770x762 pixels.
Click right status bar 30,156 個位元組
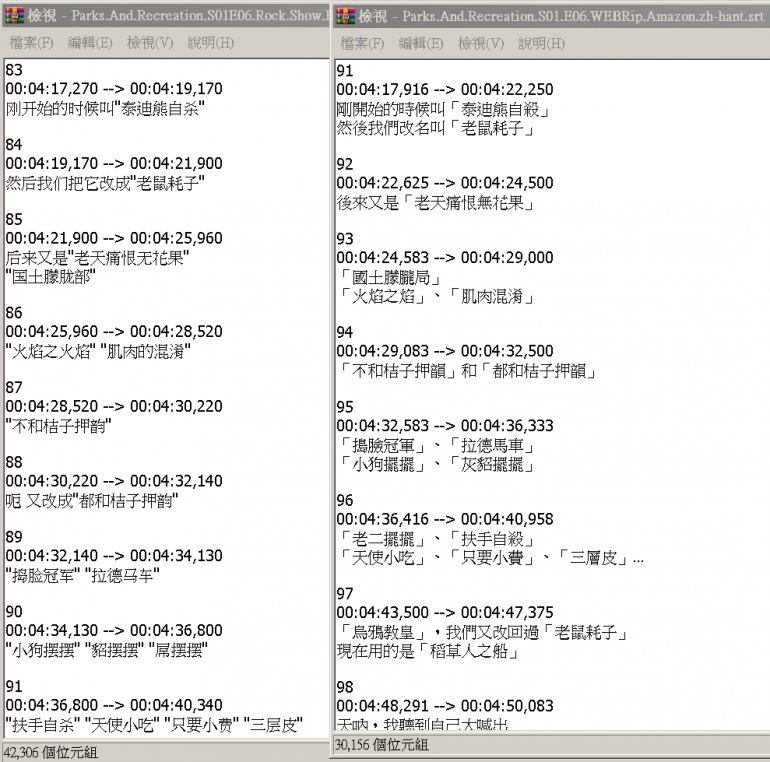pyautogui.click(x=381, y=744)
